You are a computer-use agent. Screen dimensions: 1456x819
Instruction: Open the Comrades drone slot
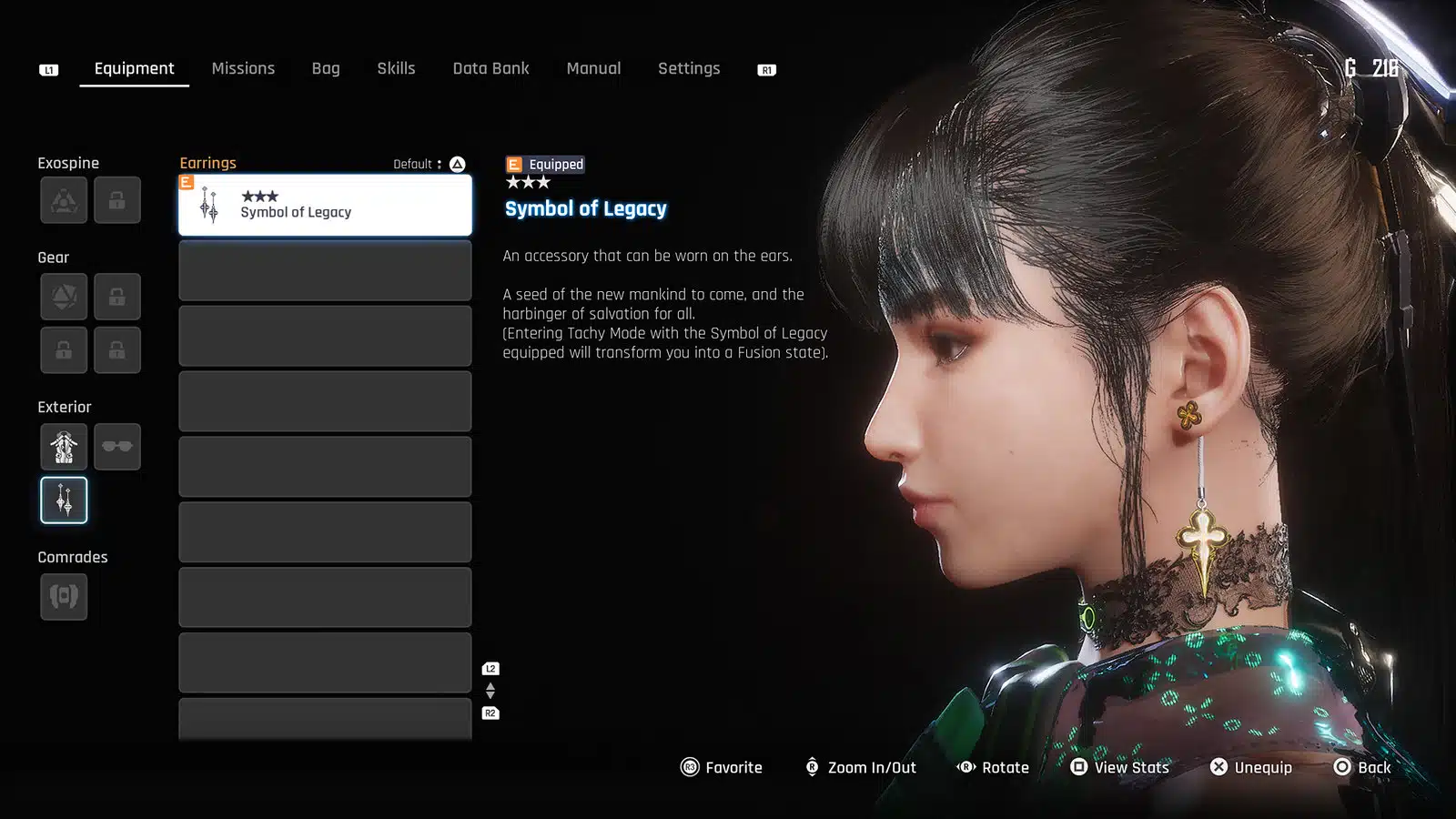click(64, 597)
